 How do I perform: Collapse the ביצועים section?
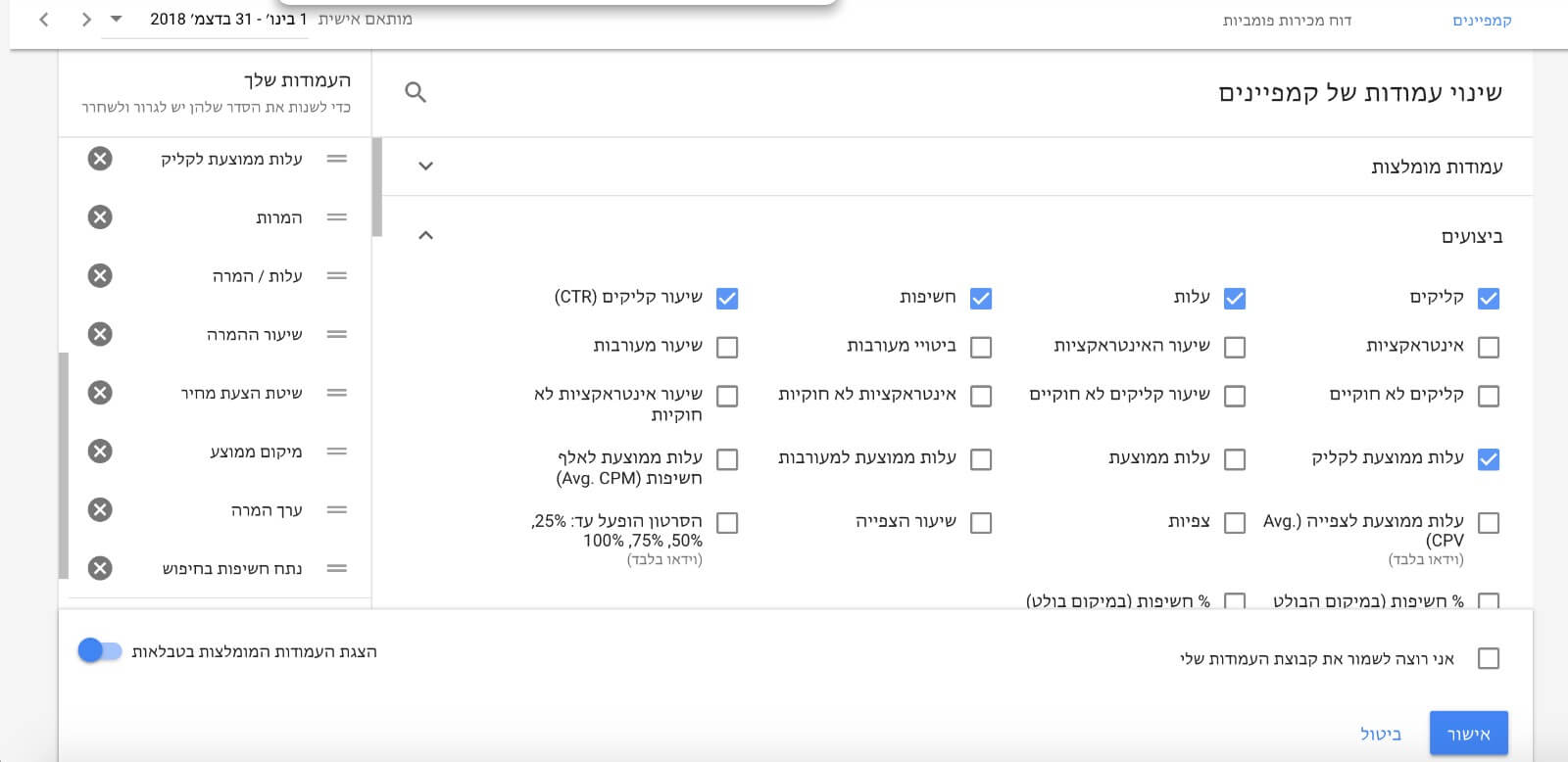[425, 235]
